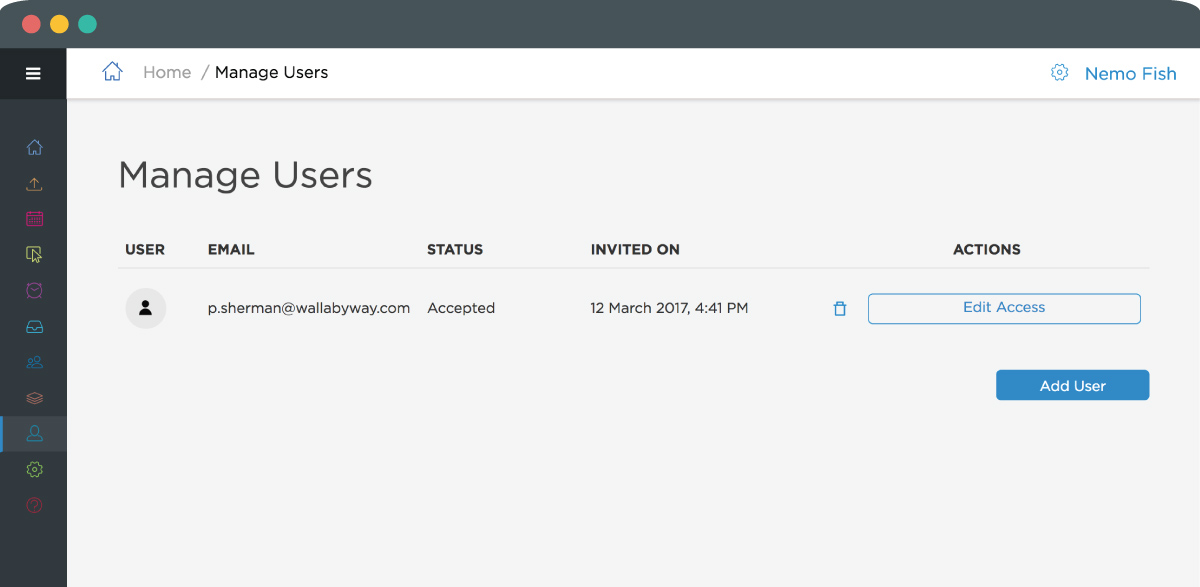Image resolution: width=1200 pixels, height=587 pixels.
Task: Click the gear icon beside Nemo Fish
Action: pyautogui.click(x=1059, y=73)
